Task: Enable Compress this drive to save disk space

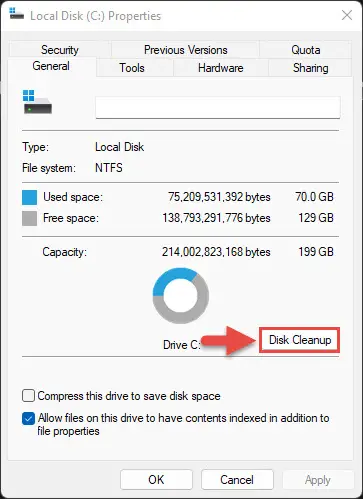Action: click(28, 396)
